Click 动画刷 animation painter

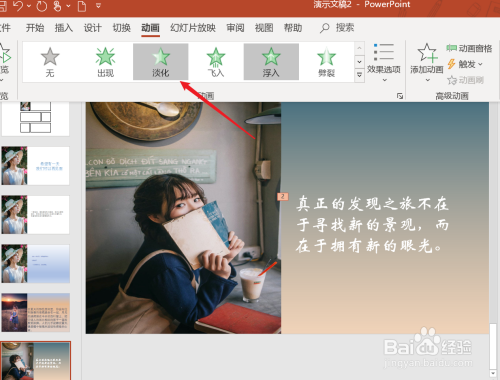coord(466,80)
